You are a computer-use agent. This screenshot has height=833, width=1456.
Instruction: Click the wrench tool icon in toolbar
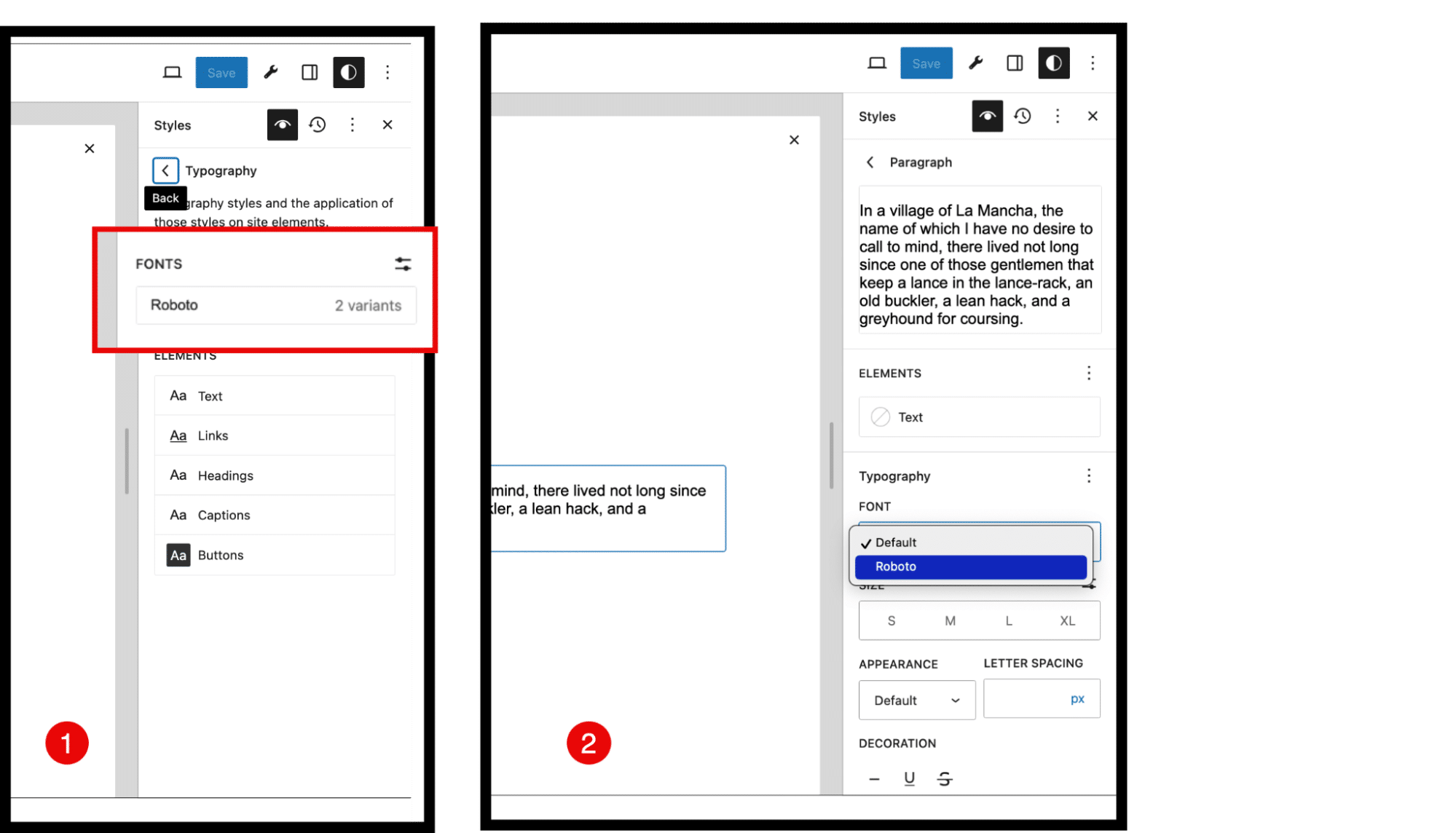[x=270, y=73]
